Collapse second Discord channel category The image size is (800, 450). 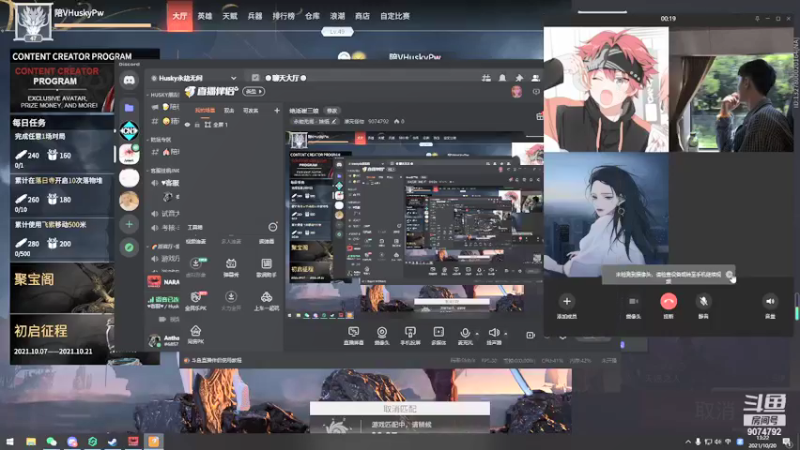coord(160,139)
